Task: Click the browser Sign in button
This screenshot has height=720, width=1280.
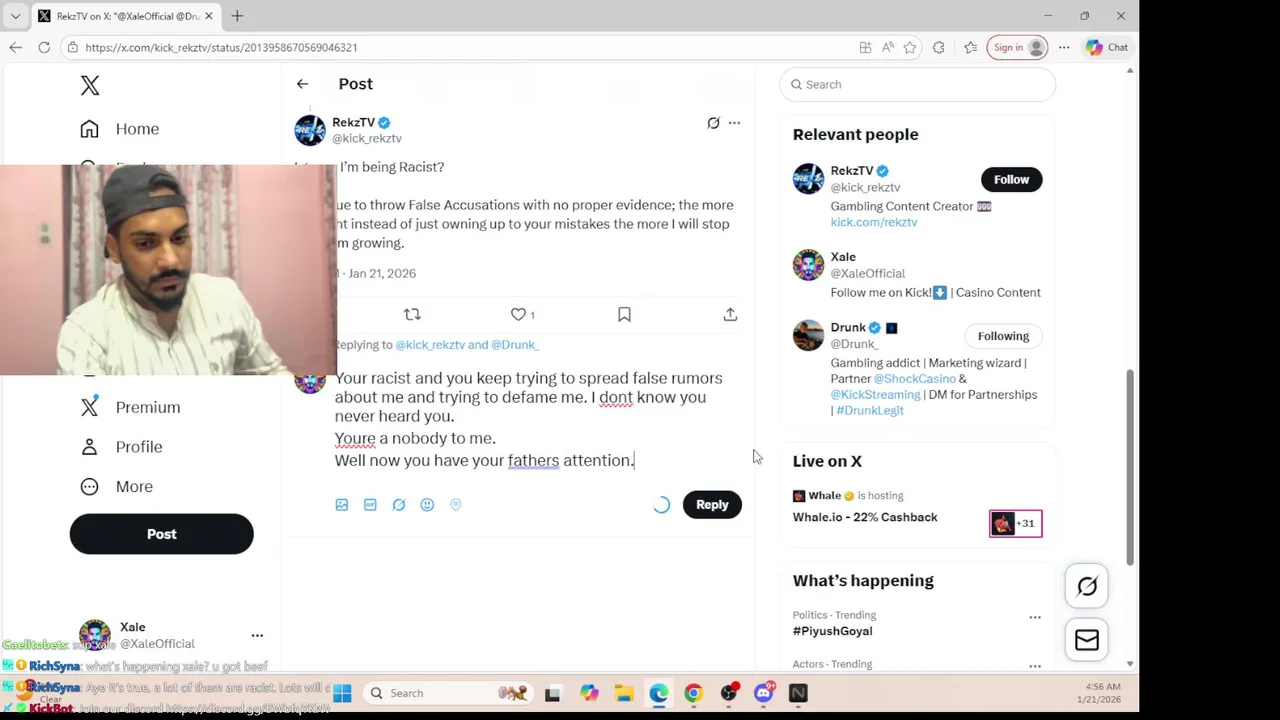Action: click(x=1017, y=47)
